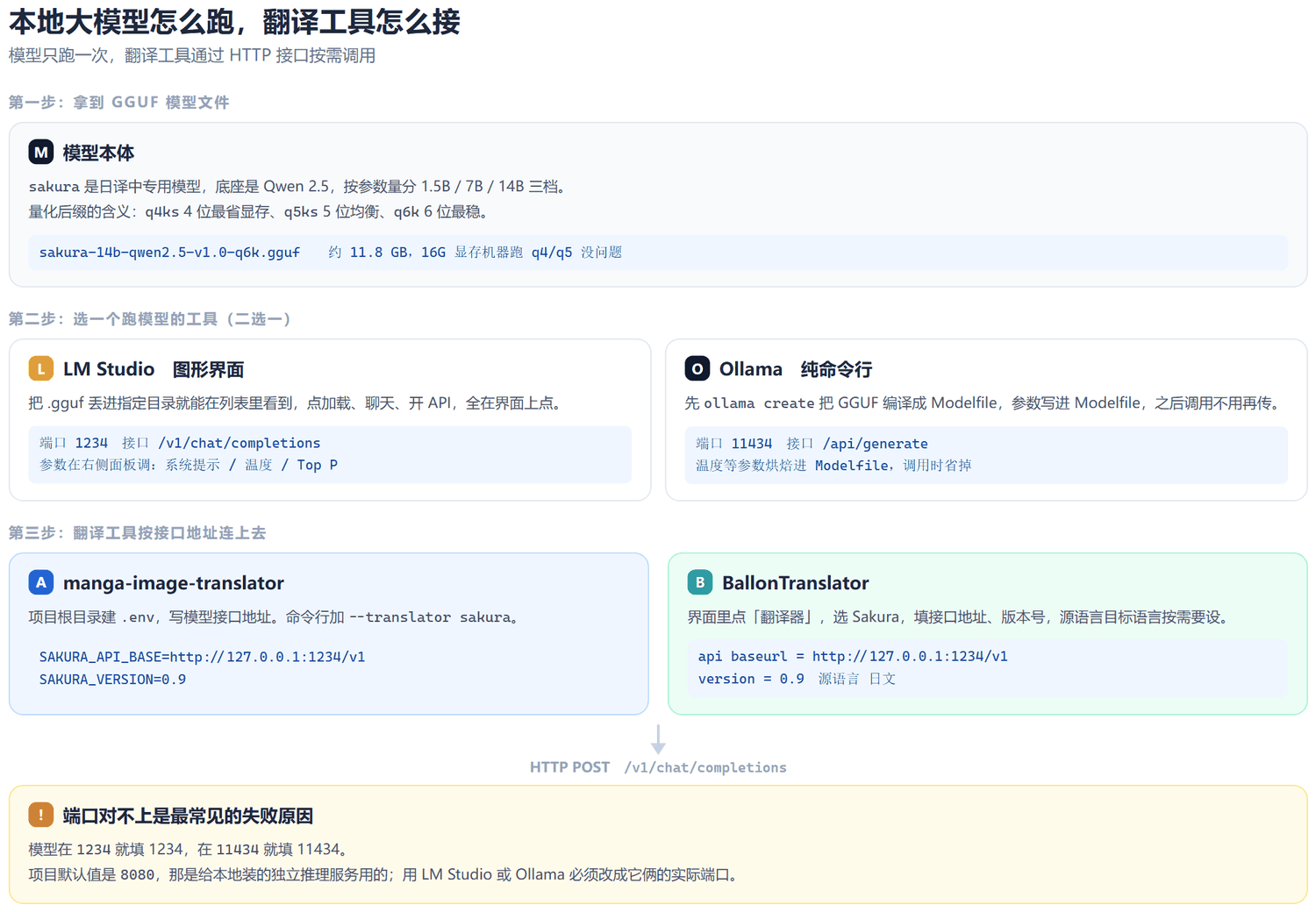Click the teal B icon for BallonTranslator
This screenshot has height=912, width=1316.
pyautogui.click(x=700, y=582)
